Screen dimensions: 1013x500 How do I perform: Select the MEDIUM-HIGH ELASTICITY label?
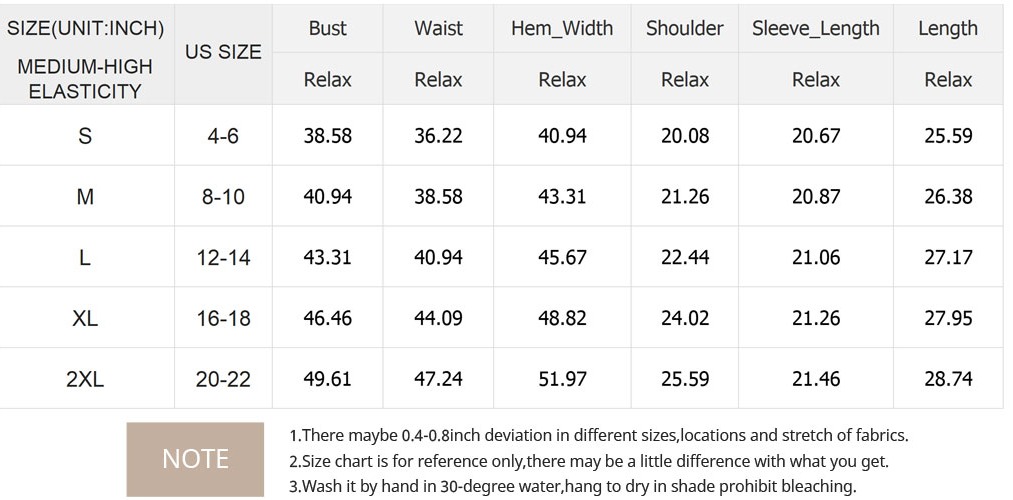pos(85,79)
